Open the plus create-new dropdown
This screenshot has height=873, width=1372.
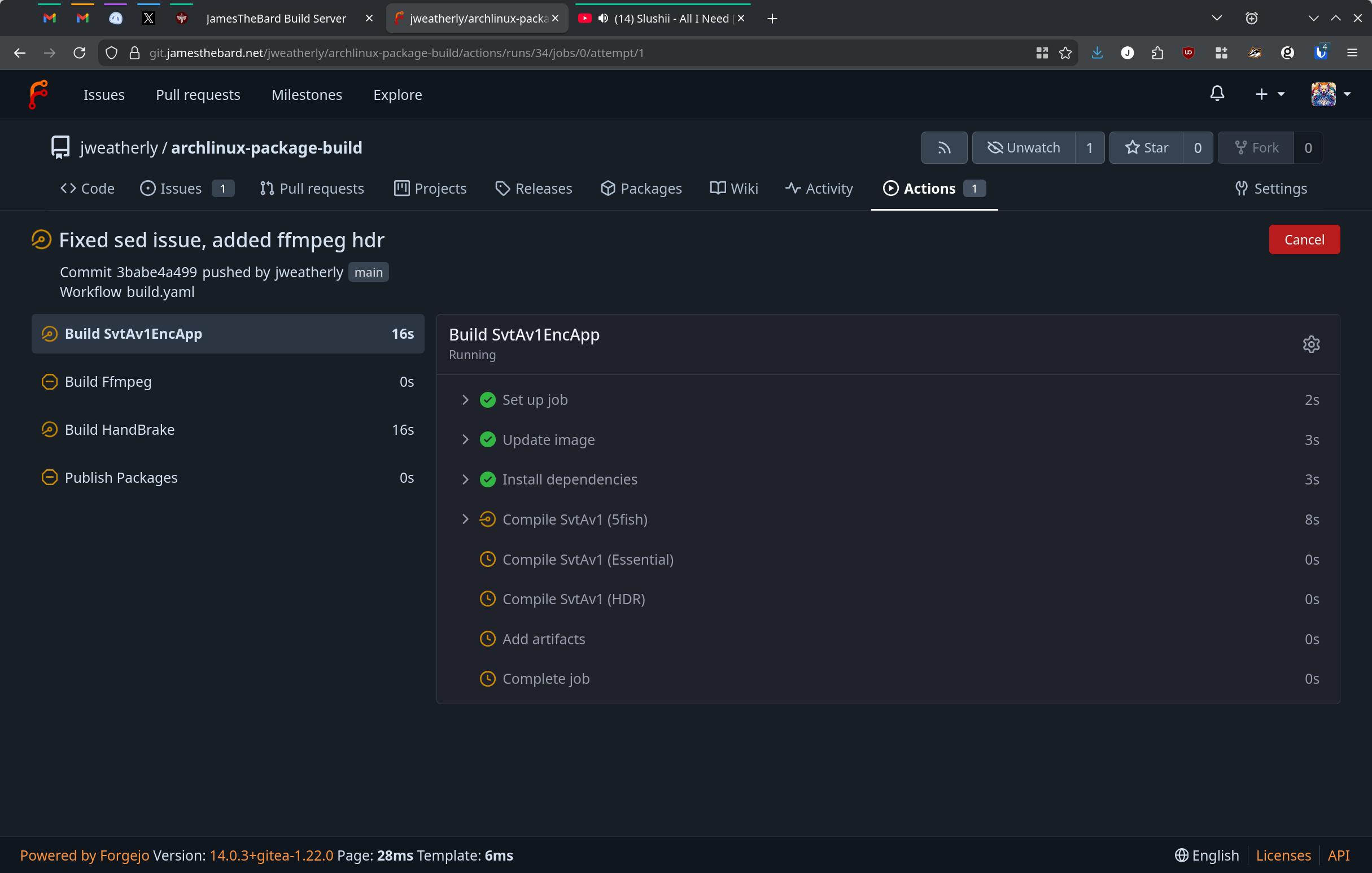[1269, 94]
